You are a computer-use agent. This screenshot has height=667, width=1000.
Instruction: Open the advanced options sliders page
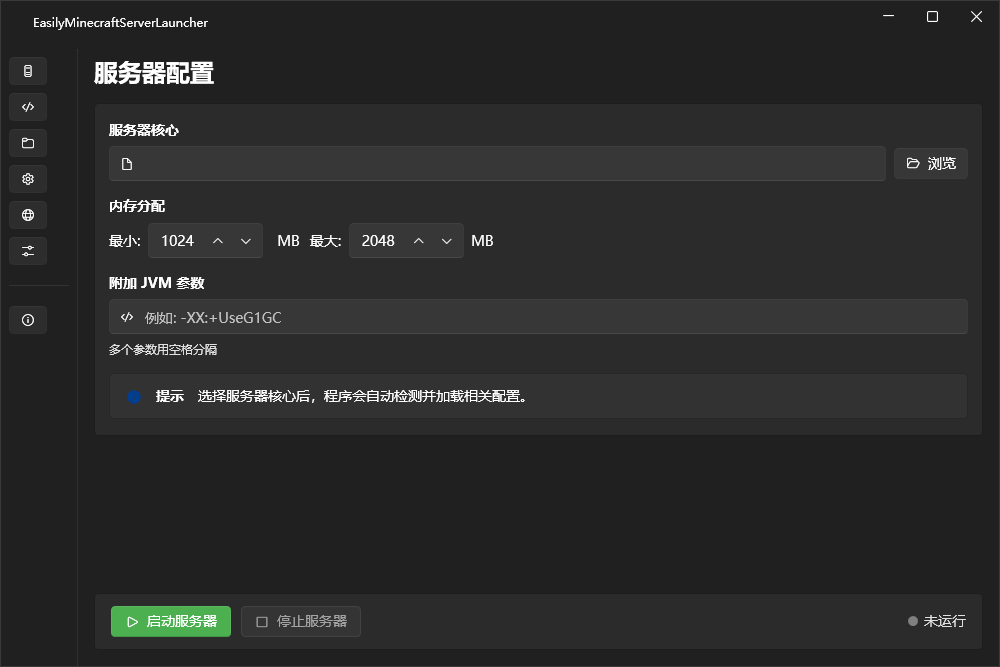[x=28, y=250]
